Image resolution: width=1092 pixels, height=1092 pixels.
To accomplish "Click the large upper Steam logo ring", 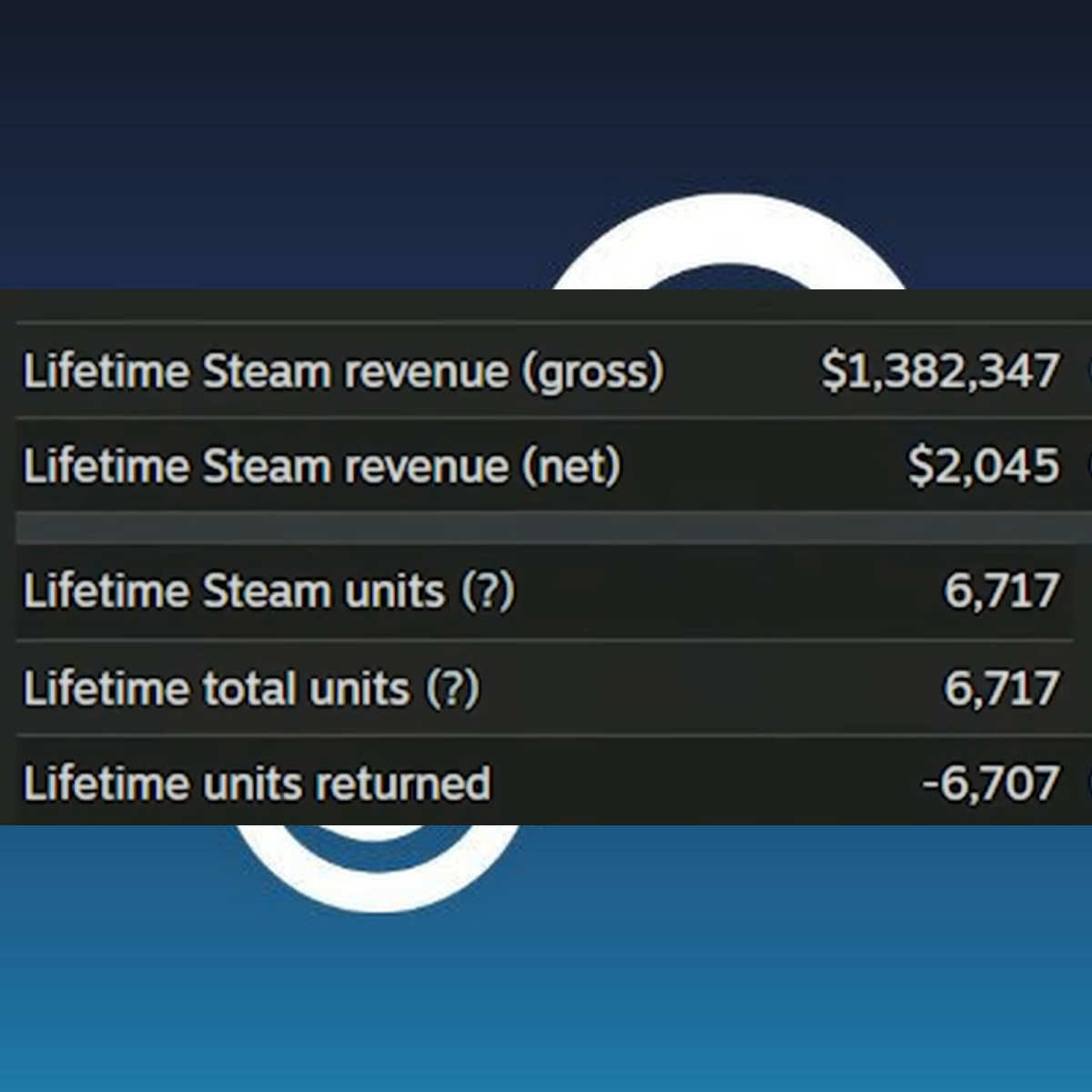I will tap(728, 241).
